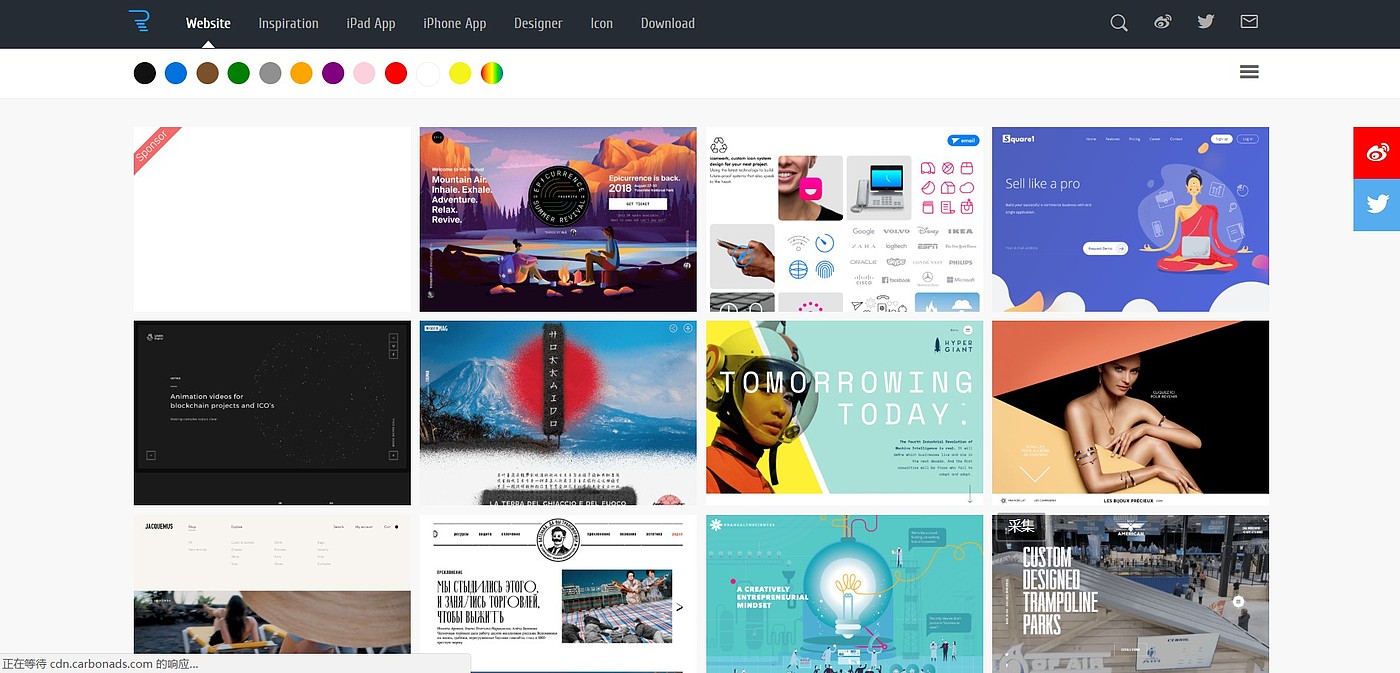Filter by black color swatch

(145, 73)
